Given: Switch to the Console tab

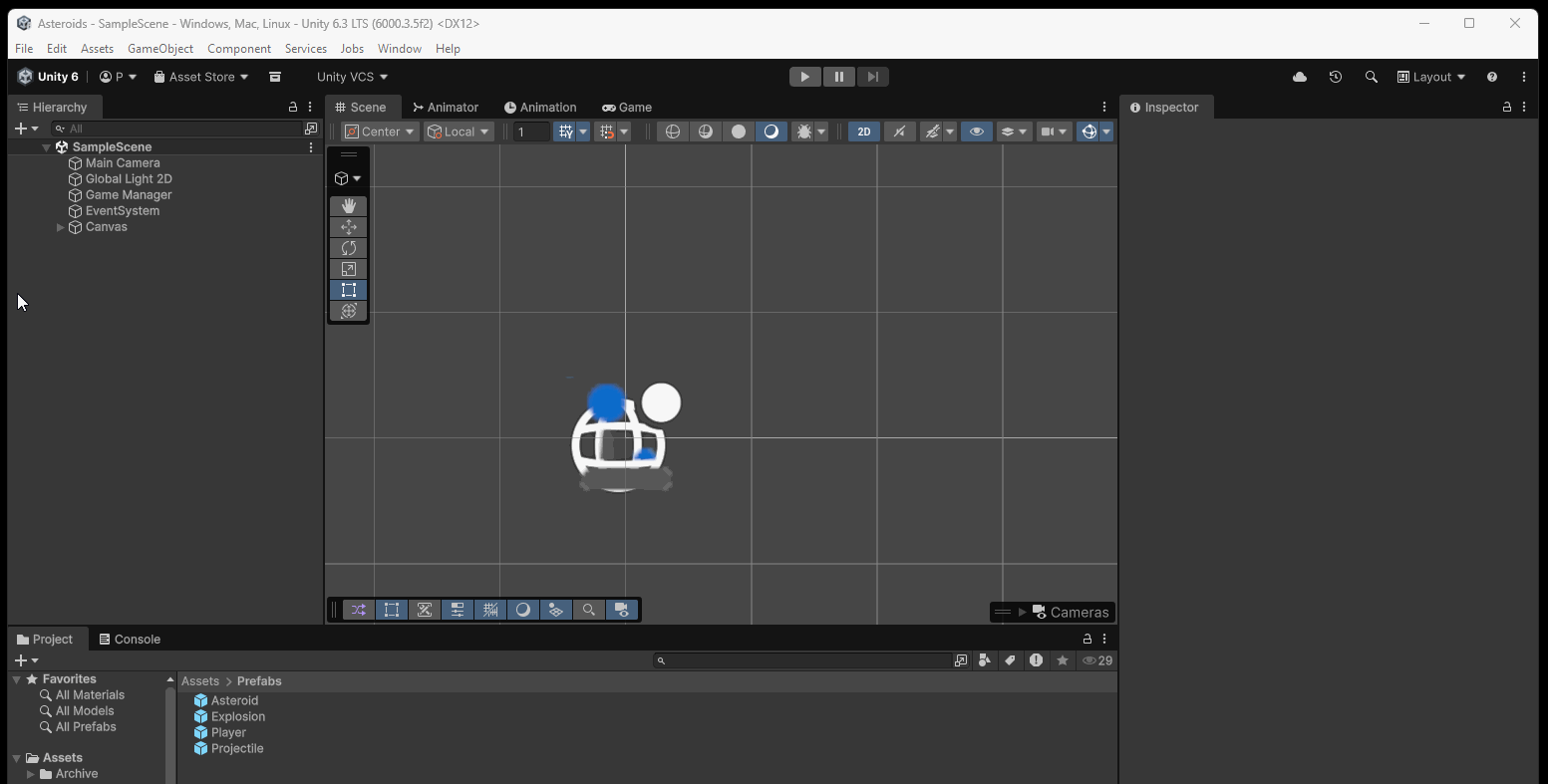Looking at the screenshot, I should click(129, 639).
